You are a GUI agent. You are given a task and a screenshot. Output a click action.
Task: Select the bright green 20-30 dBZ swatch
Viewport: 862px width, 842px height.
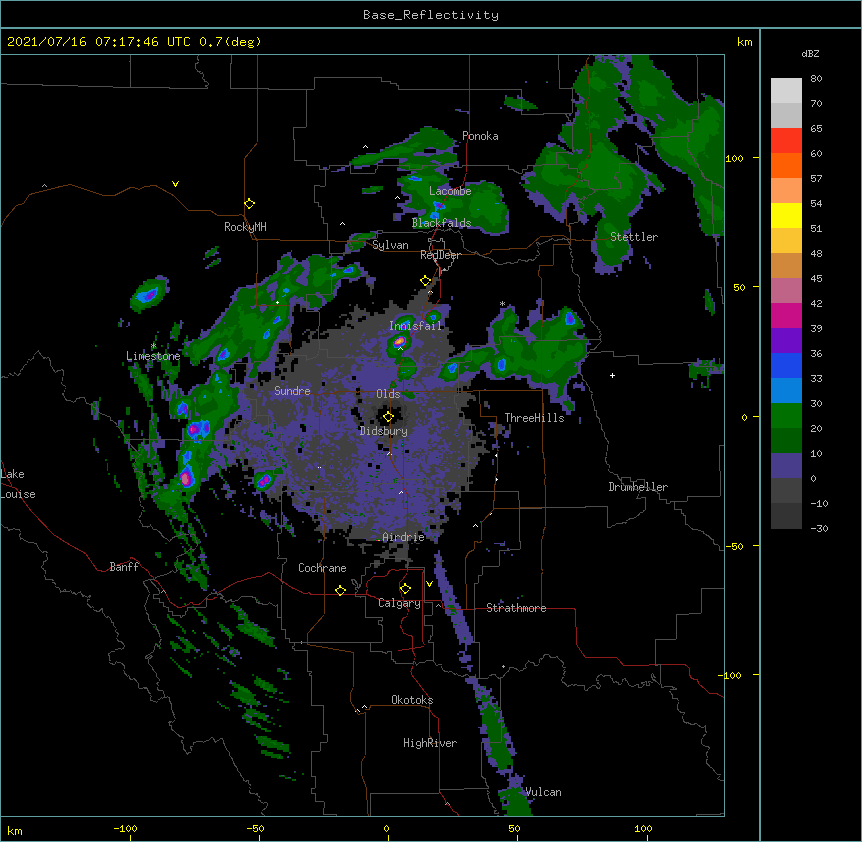point(786,416)
